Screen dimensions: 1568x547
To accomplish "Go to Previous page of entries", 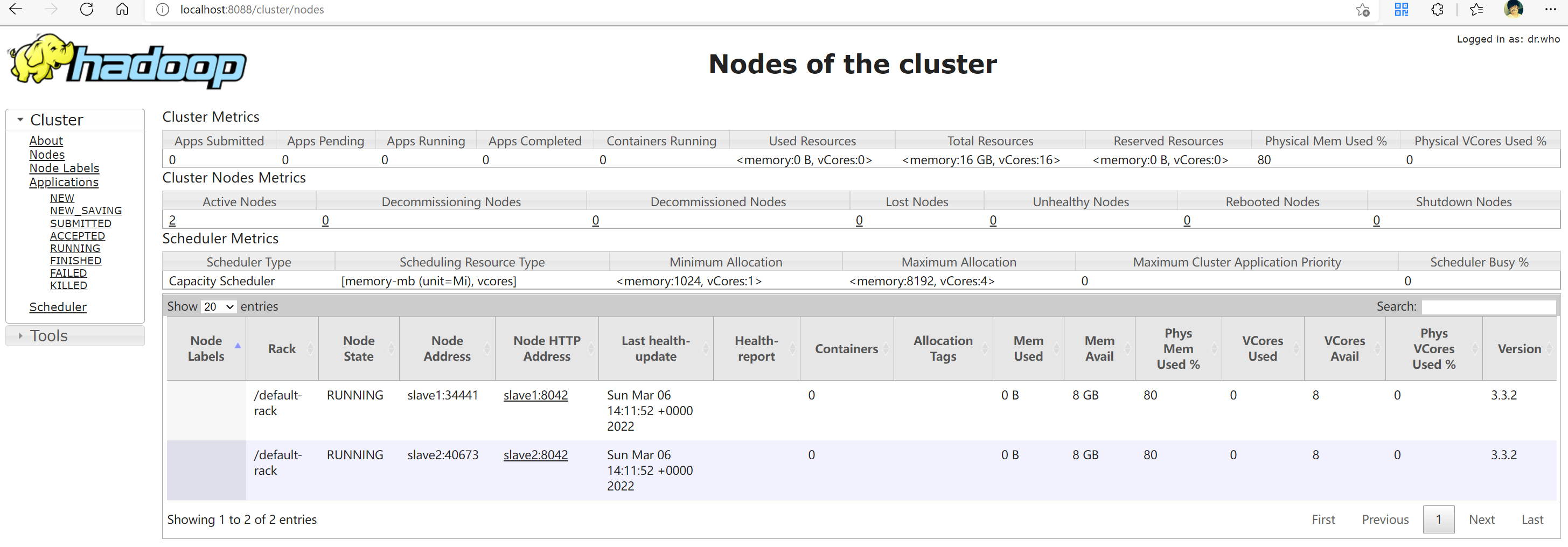I will pyautogui.click(x=1385, y=520).
